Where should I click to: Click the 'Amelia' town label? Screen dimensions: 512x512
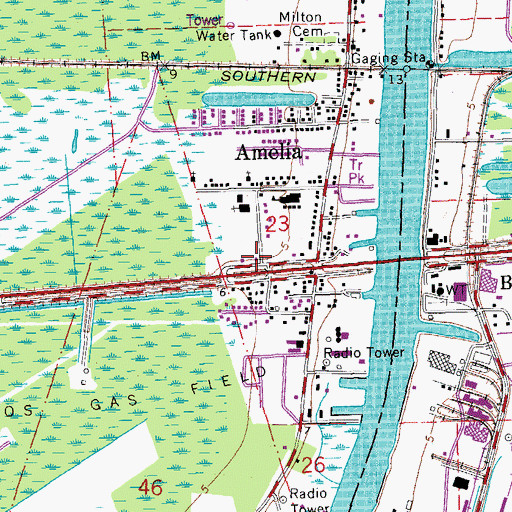[269, 152]
